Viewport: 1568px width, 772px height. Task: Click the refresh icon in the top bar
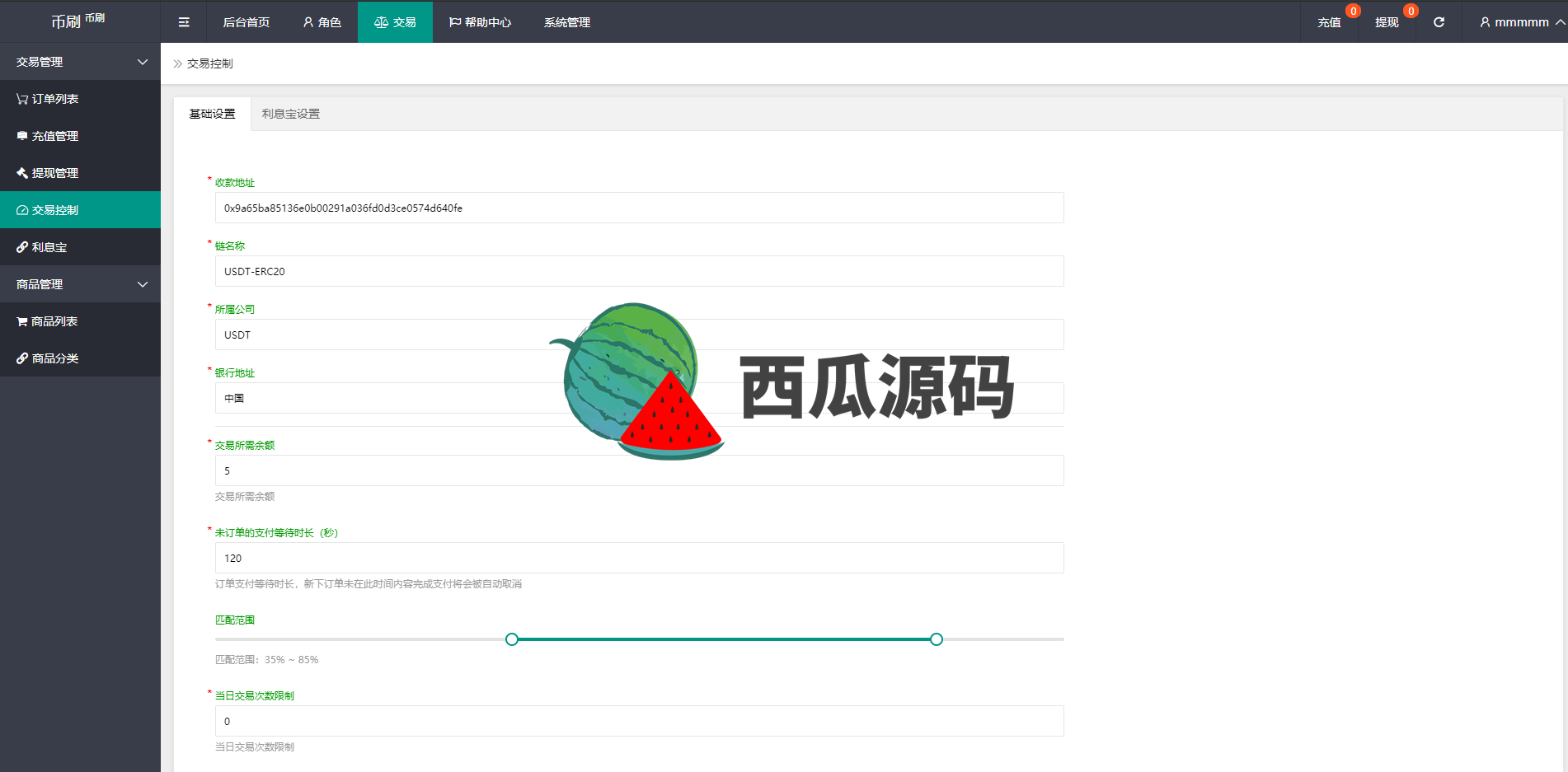tap(1439, 22)
